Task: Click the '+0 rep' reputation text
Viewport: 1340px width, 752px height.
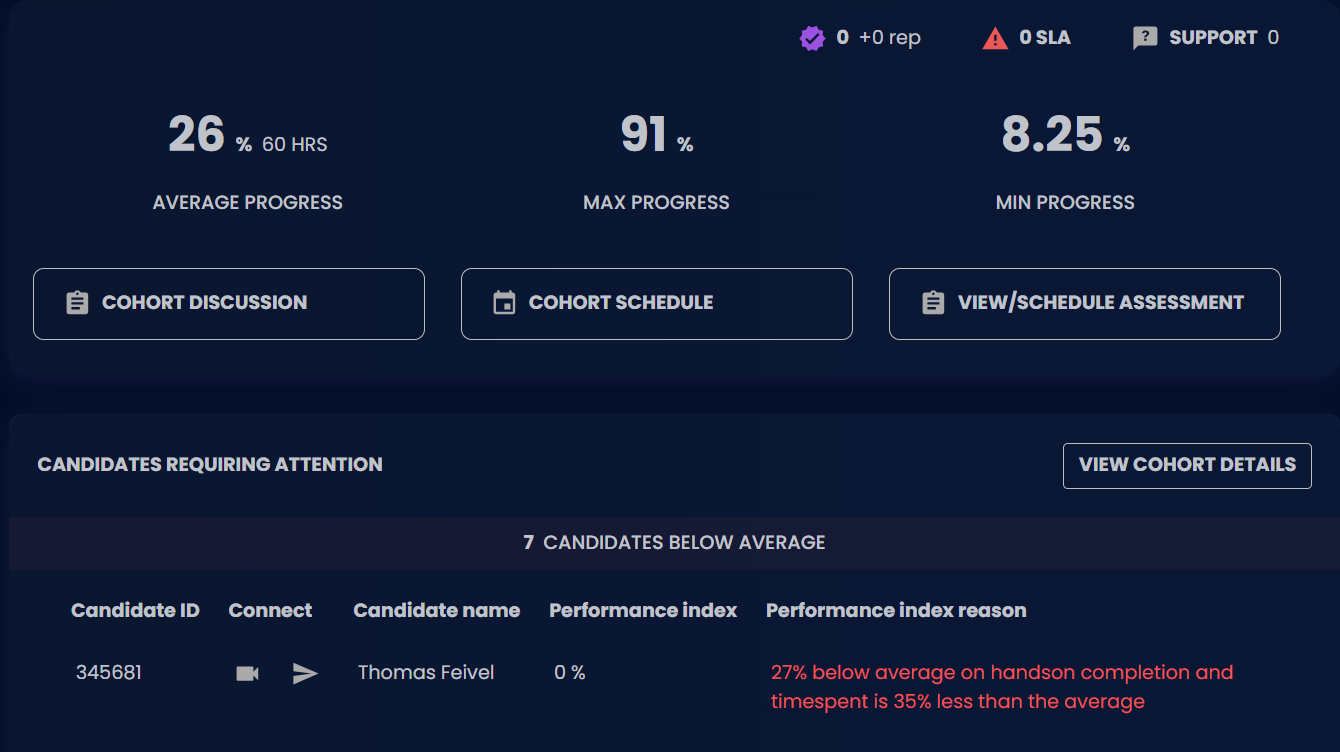Action: (890, 38)
